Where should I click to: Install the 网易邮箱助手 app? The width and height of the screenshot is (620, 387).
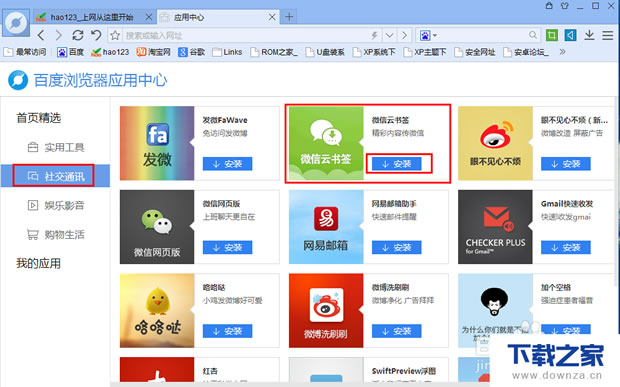coord(397,247)
